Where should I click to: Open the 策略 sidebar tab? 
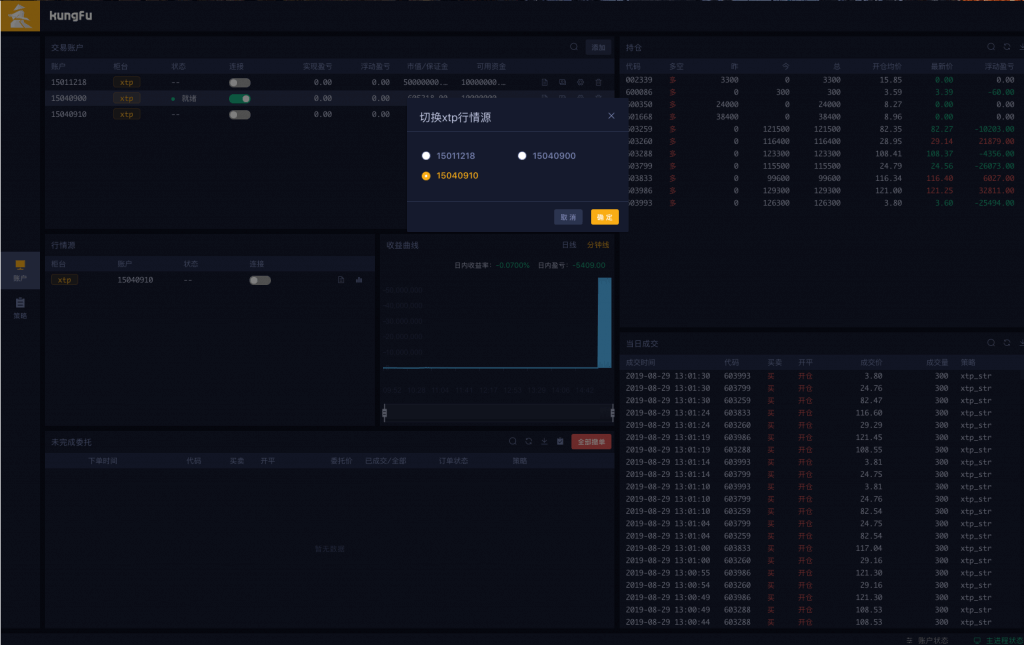click(20, 307)
